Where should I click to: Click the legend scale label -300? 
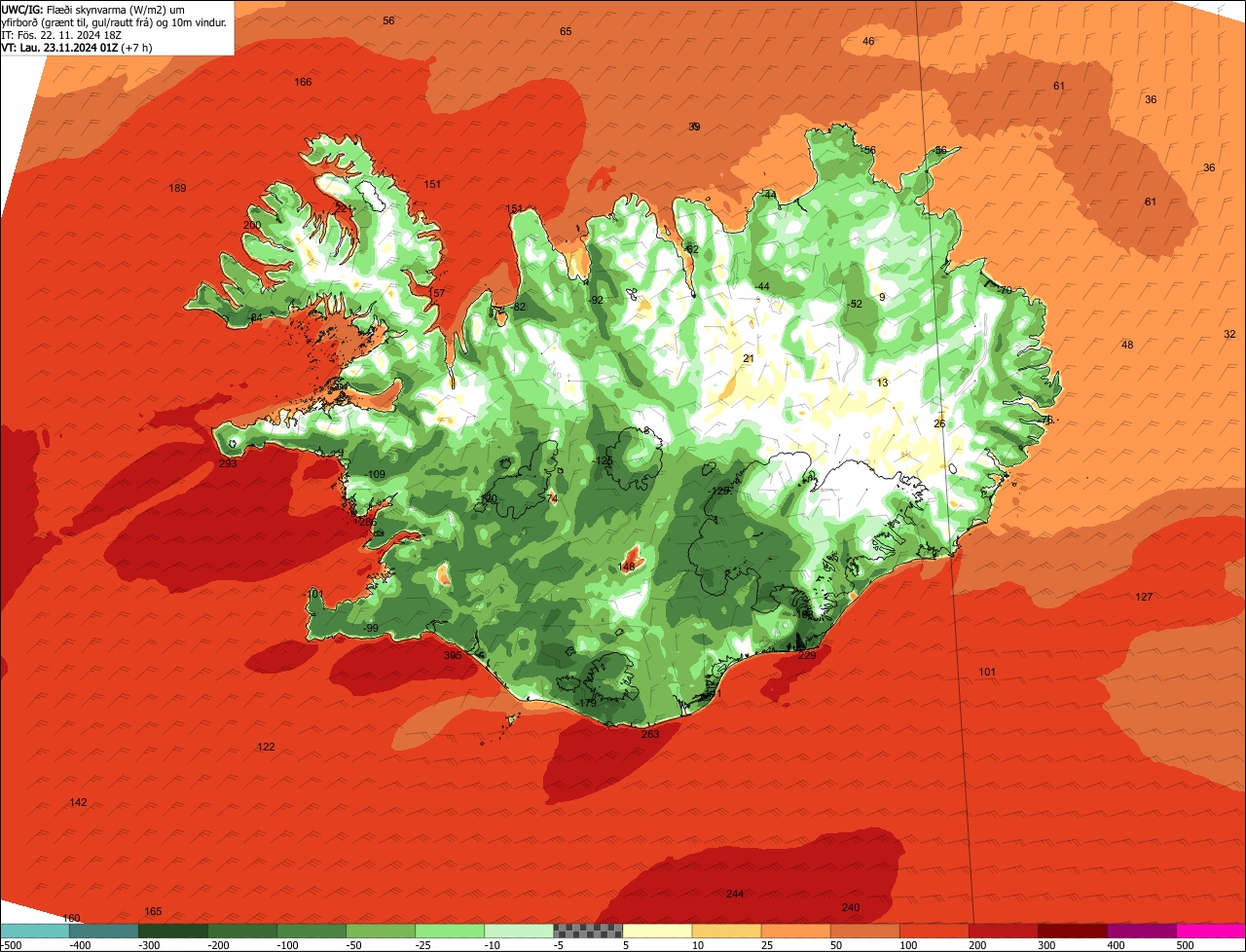click(148, 945)
